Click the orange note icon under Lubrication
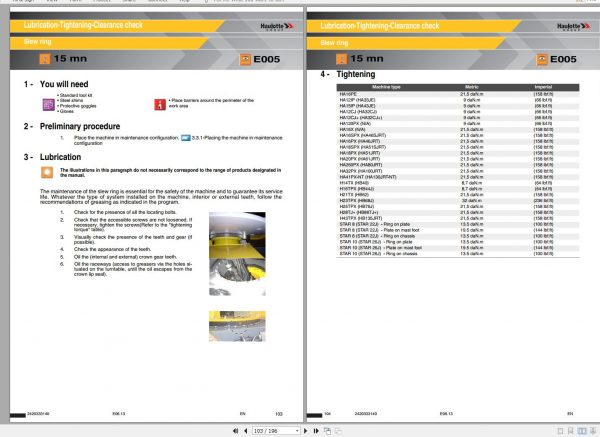Screen dimensions: 600x437 pyautogui.click(x=47, y=172)
